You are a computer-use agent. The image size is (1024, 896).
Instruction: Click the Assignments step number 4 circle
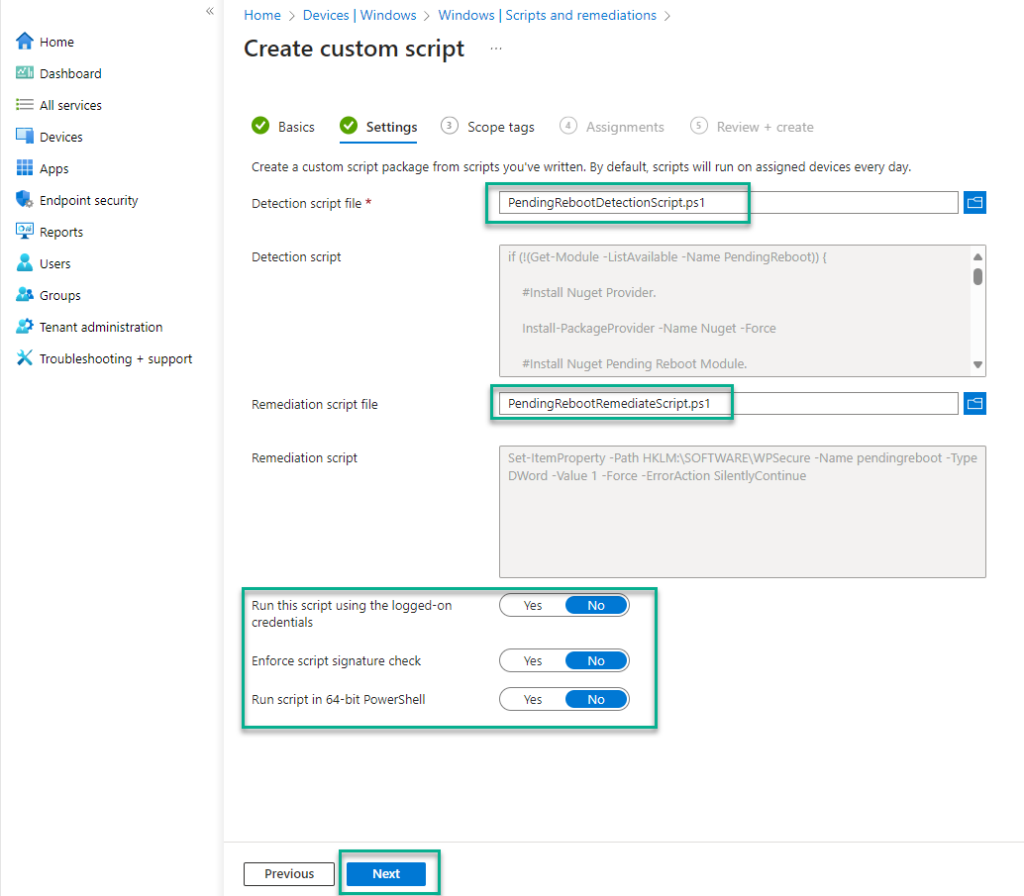tap(568, 125)
